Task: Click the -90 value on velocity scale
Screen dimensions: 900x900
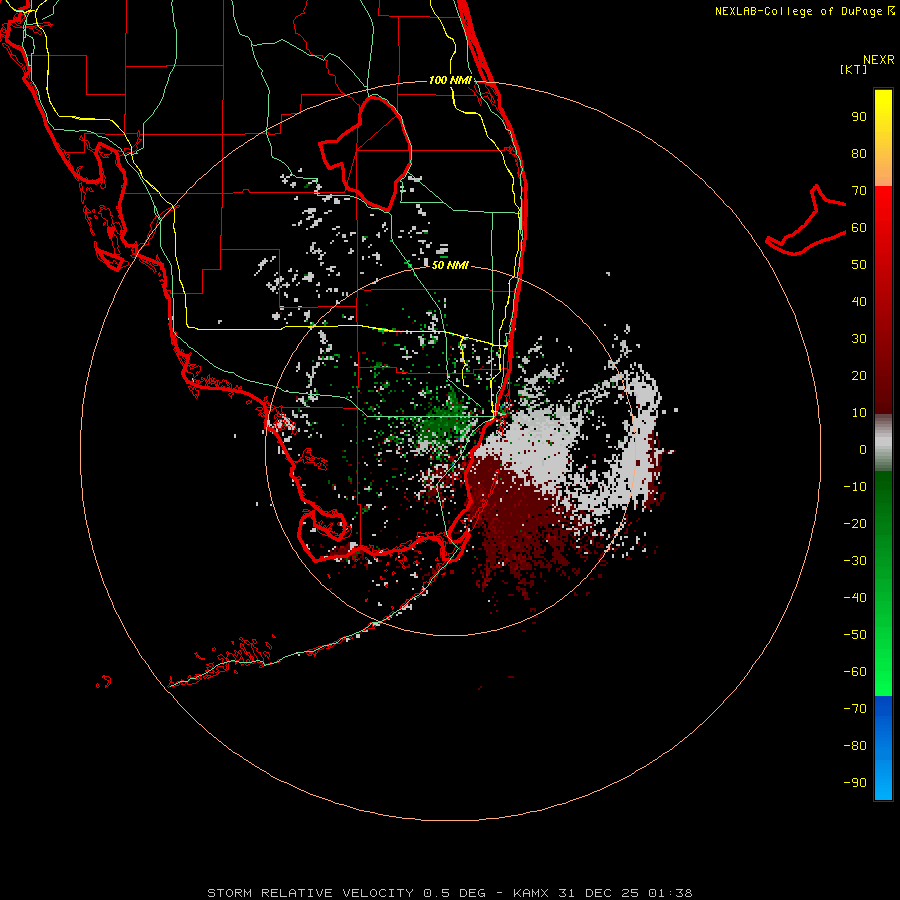Action: tap(855, 782)
